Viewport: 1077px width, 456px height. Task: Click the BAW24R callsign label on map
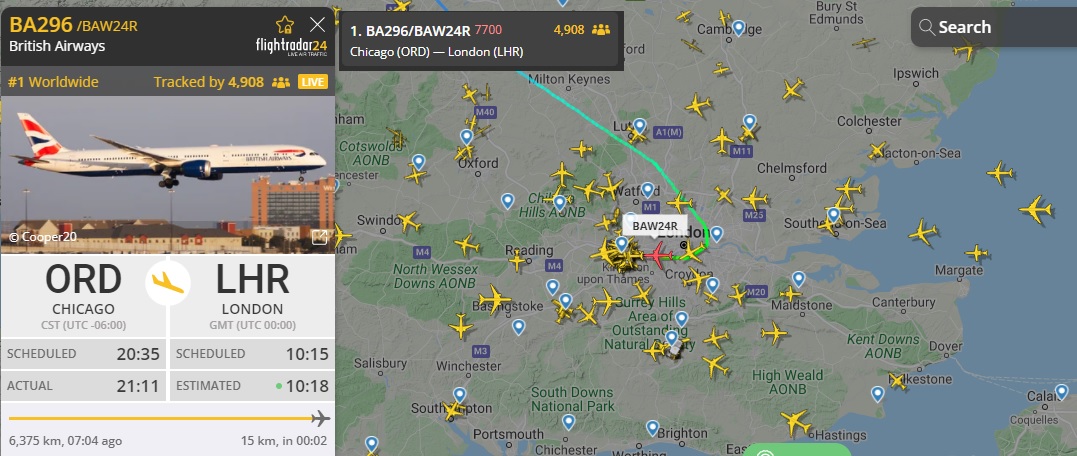pyautogui.click(x=655, y=226)
